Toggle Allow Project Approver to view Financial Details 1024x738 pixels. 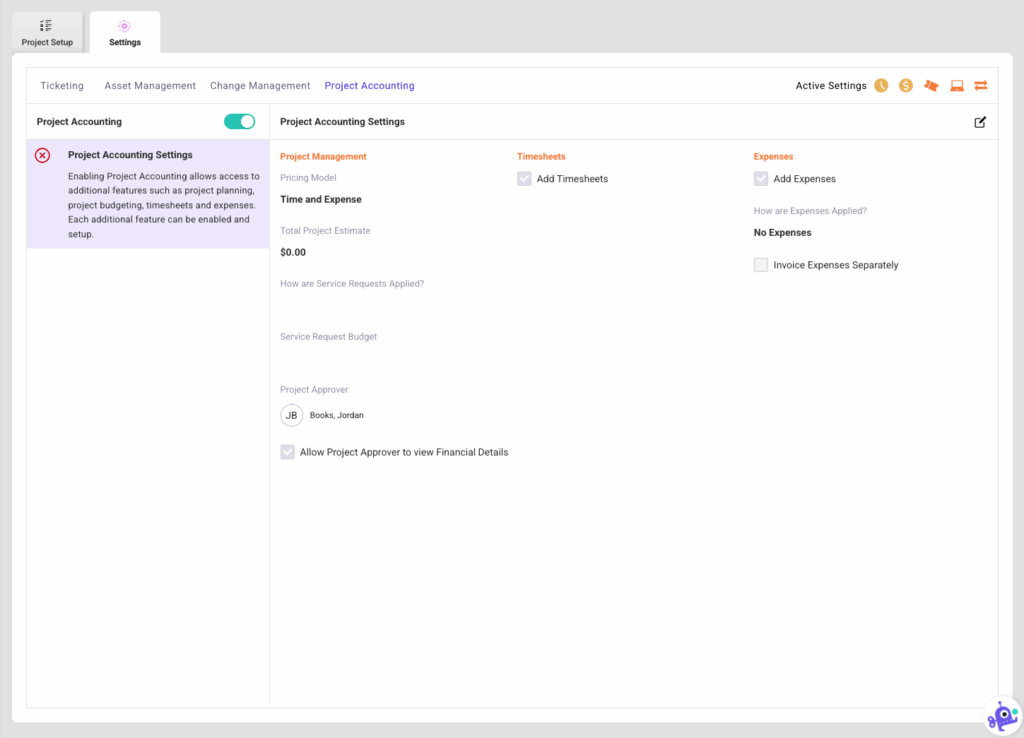click(288, 451)
